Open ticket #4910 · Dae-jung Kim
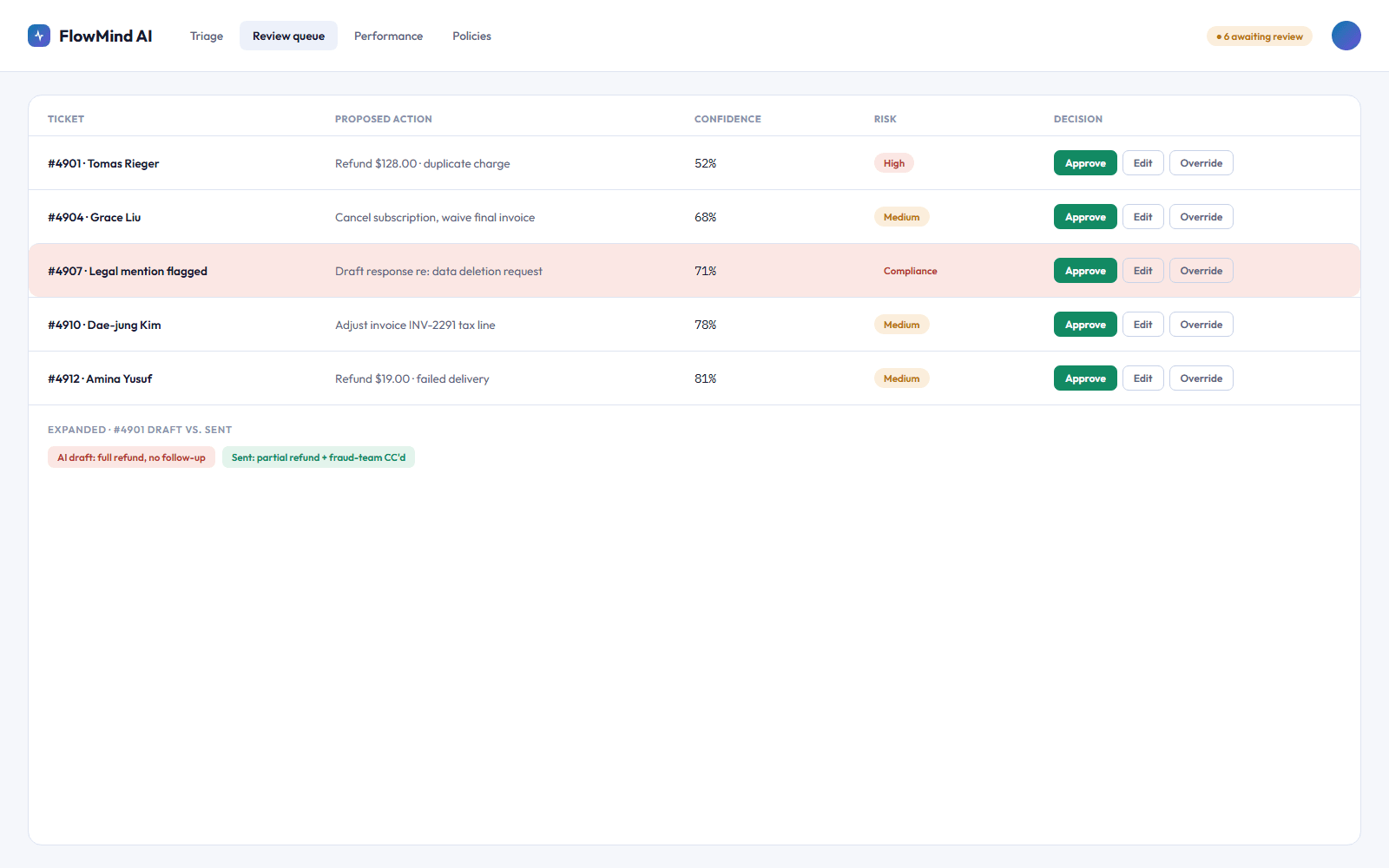The image size is (1389, 868). 104,325
